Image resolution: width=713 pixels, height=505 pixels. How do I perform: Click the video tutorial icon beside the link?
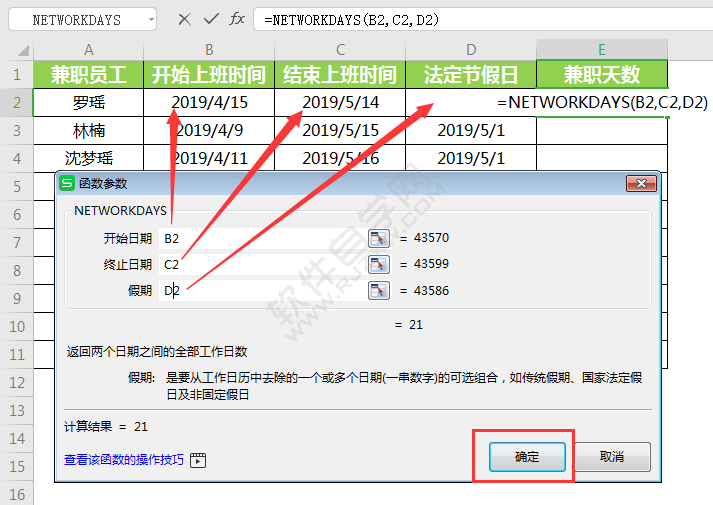click(x=198, y=460)
